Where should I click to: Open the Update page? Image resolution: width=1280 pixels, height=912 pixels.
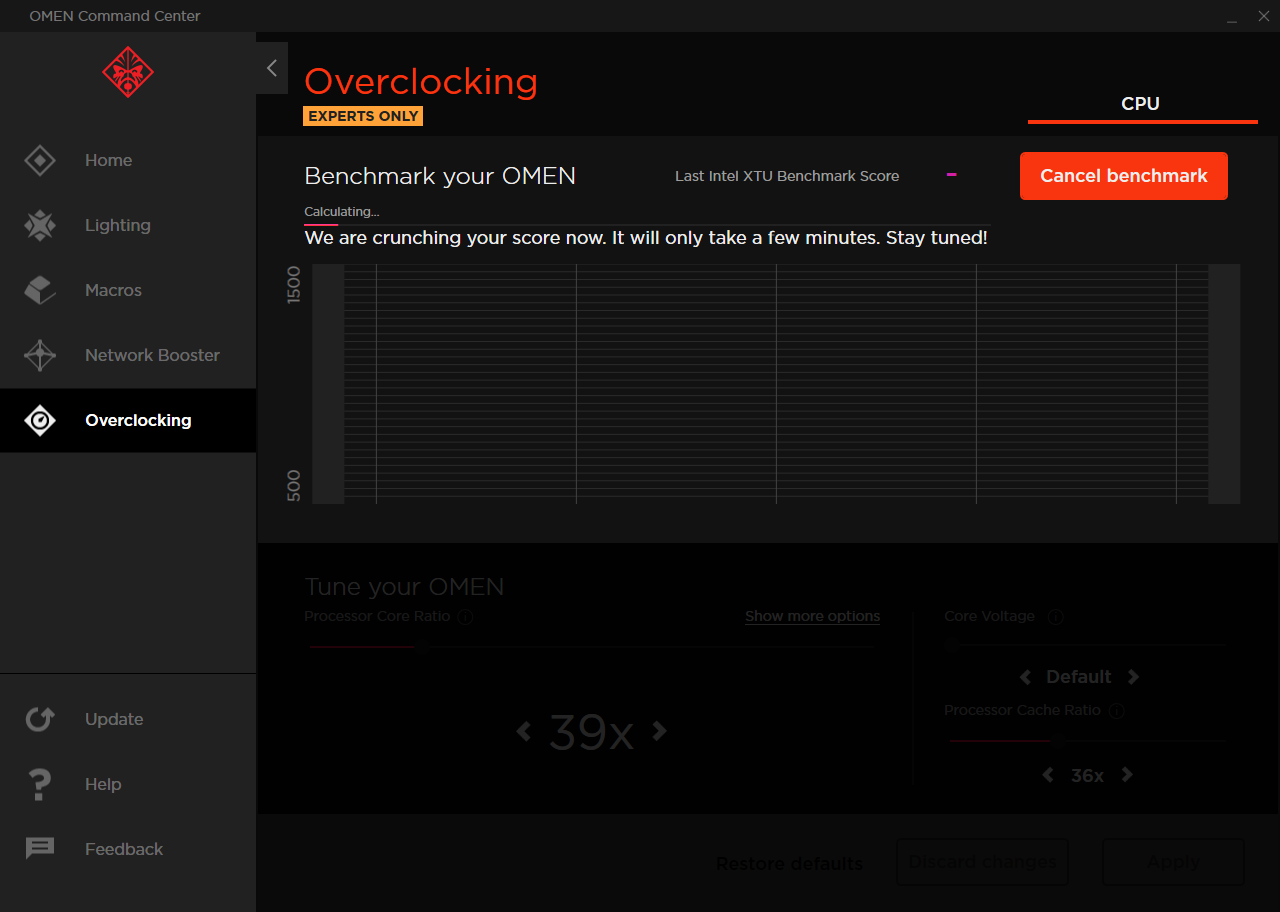click(x=128, y=719)
